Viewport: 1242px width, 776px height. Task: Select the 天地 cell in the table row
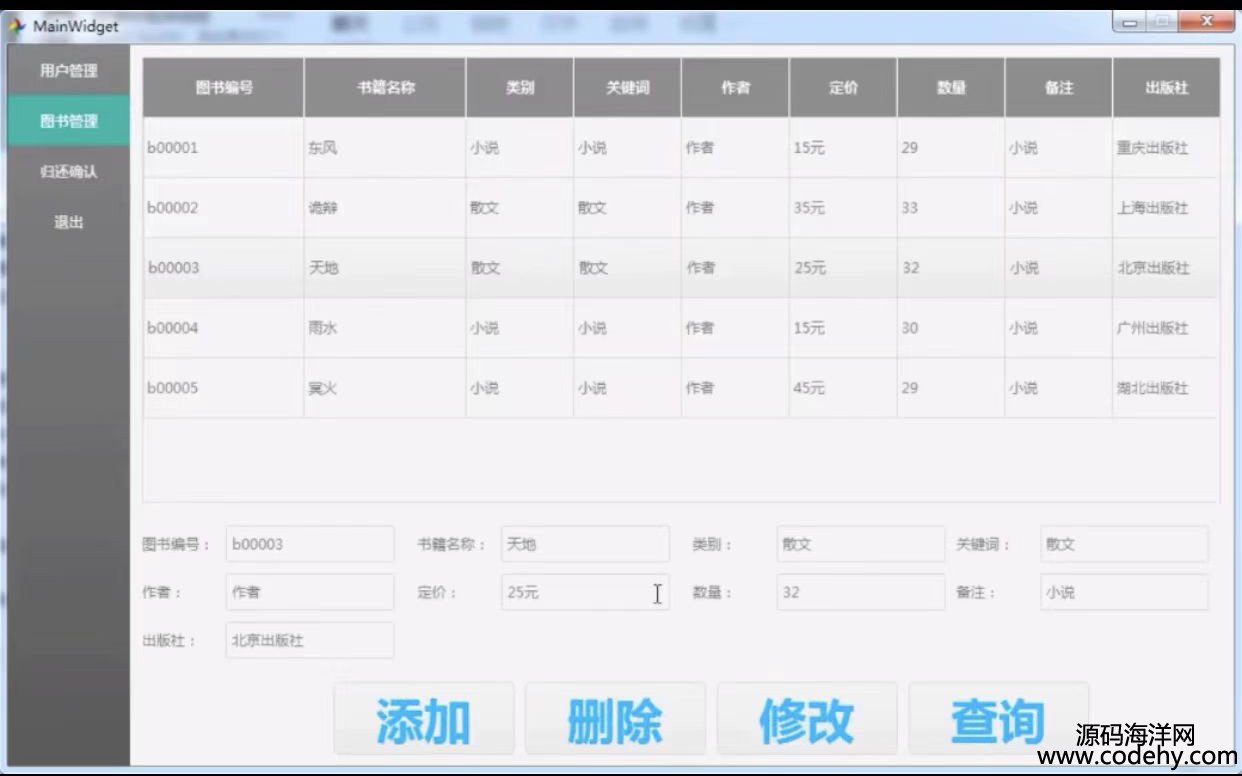click(x=385, y=268)
